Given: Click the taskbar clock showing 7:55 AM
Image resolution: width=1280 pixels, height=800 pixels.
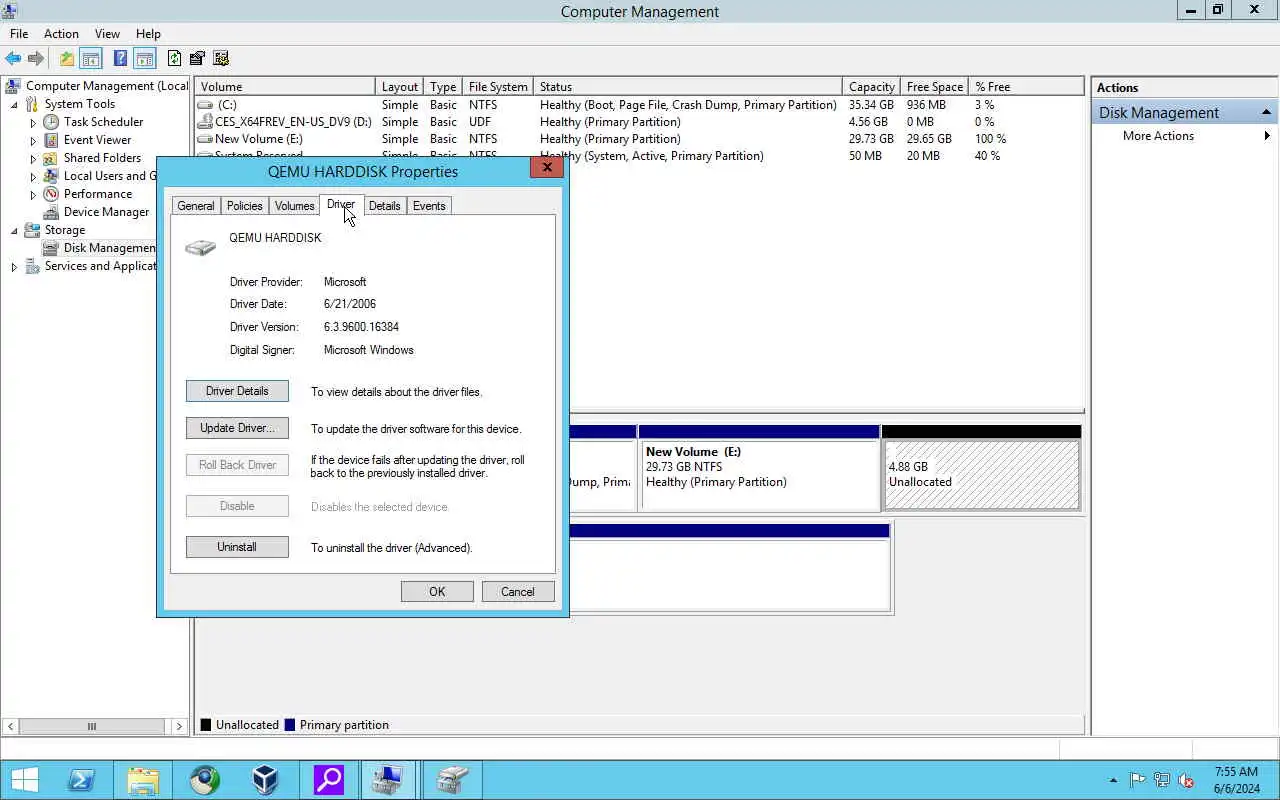Looking at the screenshot, I should [1236, 780].
